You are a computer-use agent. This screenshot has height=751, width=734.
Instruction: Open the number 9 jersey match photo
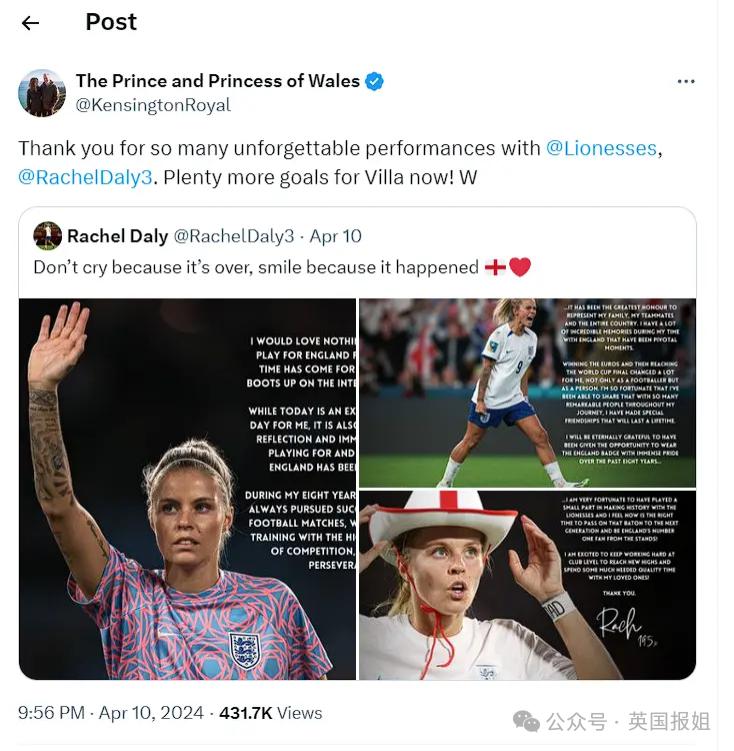pos(528,393)
